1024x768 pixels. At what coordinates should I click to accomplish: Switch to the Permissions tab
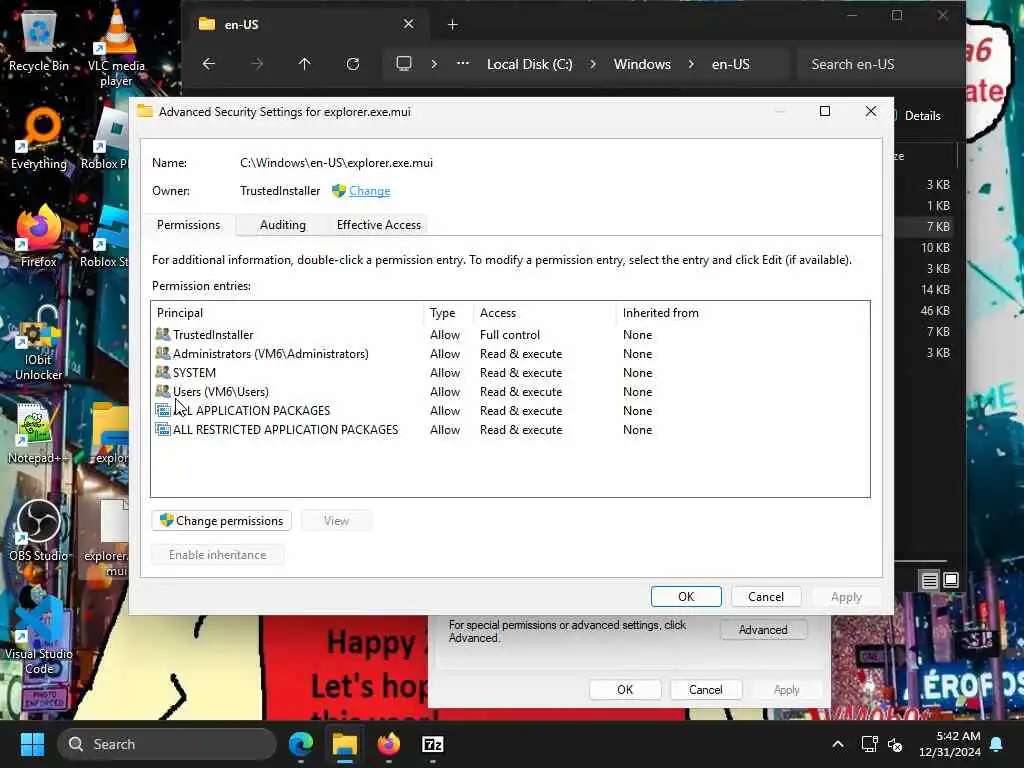[188, 225]
